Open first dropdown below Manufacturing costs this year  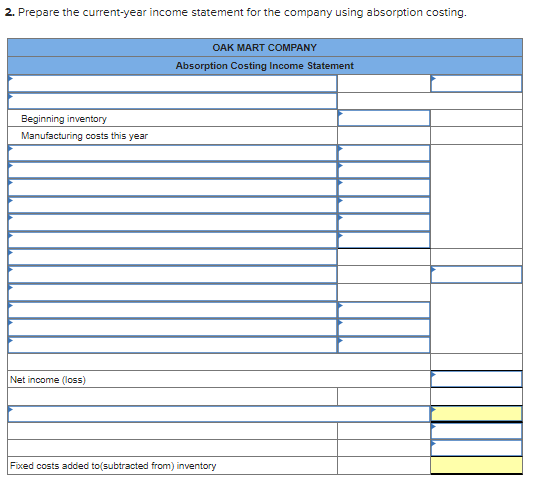coord(172,153)
